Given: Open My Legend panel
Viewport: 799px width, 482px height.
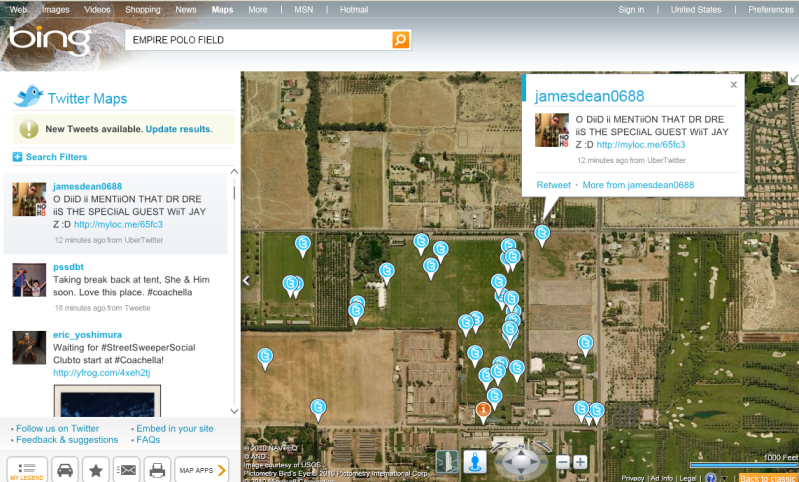Looking at the screenshot, I should [x=27, y=470].
